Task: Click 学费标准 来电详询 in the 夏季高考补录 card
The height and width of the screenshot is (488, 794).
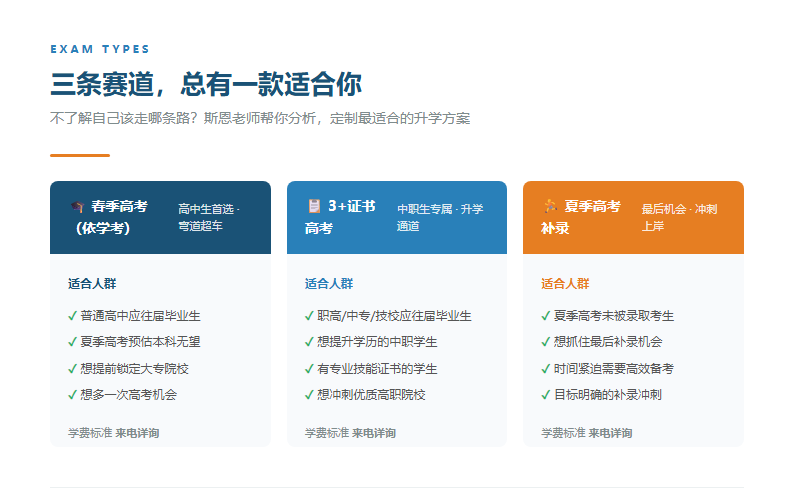Action: [x=586, y=433]
